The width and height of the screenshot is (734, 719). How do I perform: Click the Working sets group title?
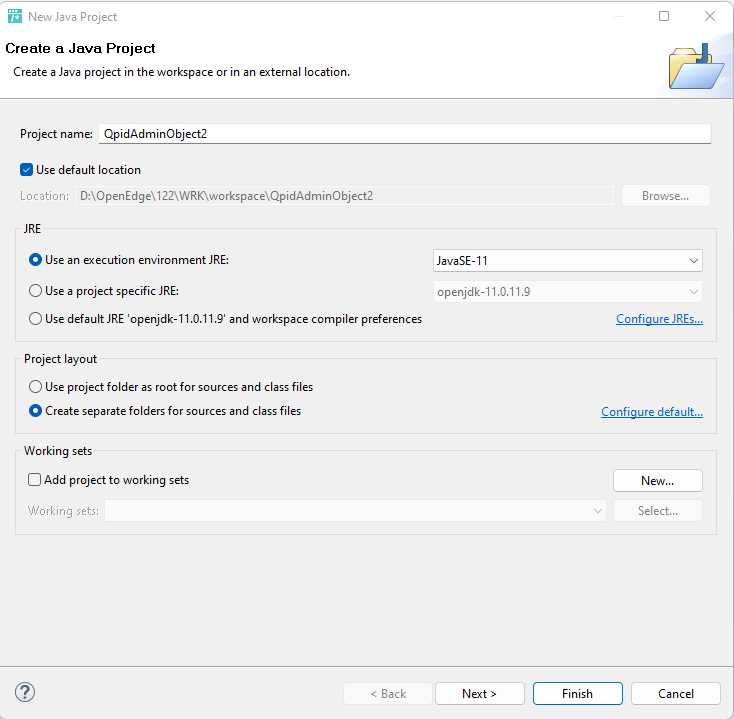point(58,451)
